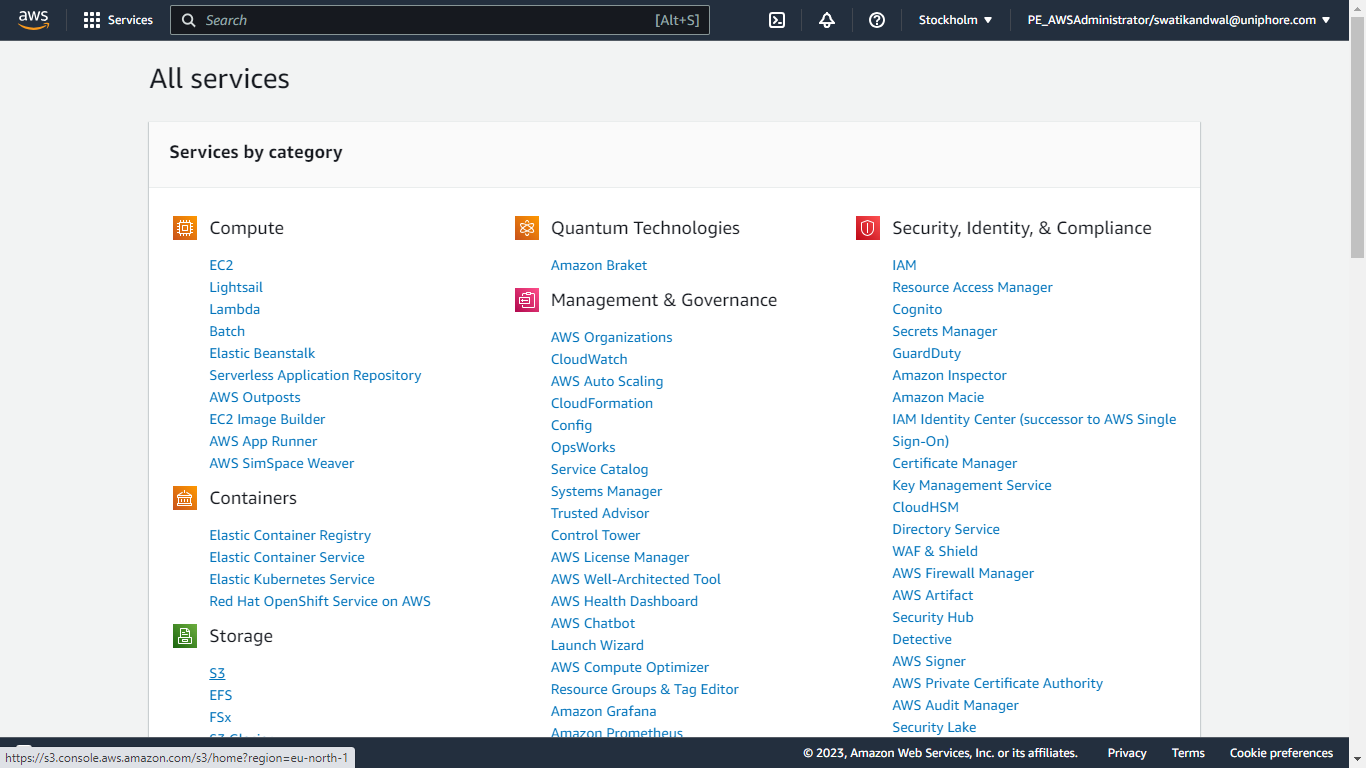Viewport: 1366px width, 768px height.
Task: Open the notifications bell icon
Action: pos(827,20)
